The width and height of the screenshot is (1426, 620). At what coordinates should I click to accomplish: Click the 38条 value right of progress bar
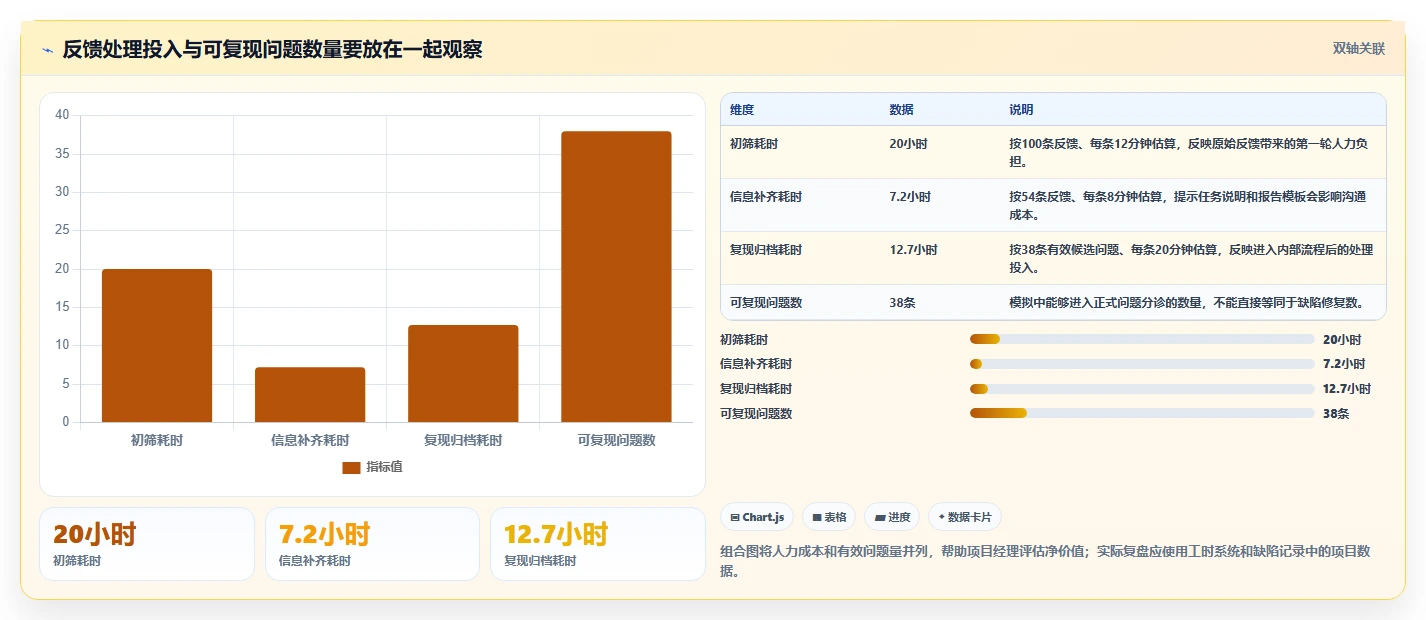click(x=1336, y=414)
